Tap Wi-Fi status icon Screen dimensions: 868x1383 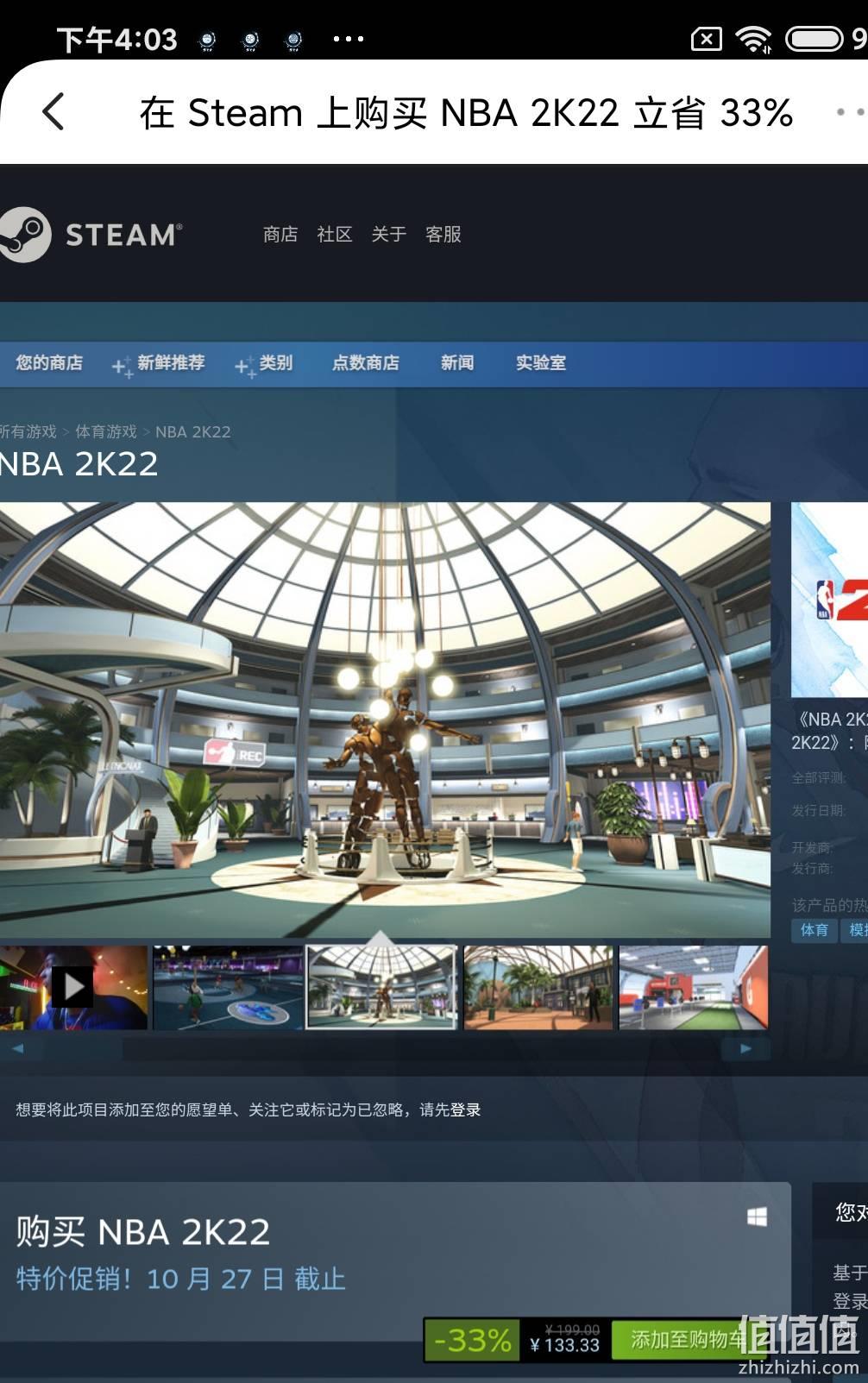click(753, 39)
